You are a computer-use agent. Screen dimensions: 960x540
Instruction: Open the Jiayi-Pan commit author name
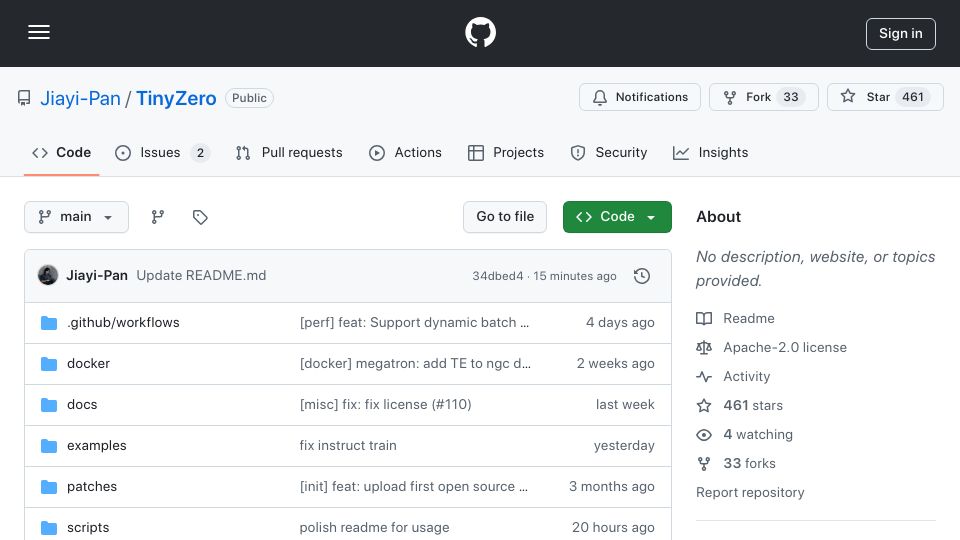(x=97, y=276)
